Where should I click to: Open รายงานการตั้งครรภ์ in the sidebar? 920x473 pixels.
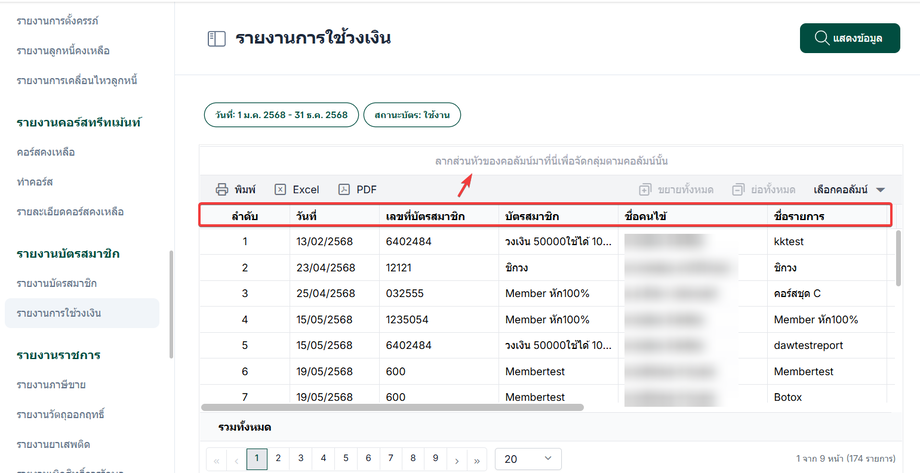(58, 21)
